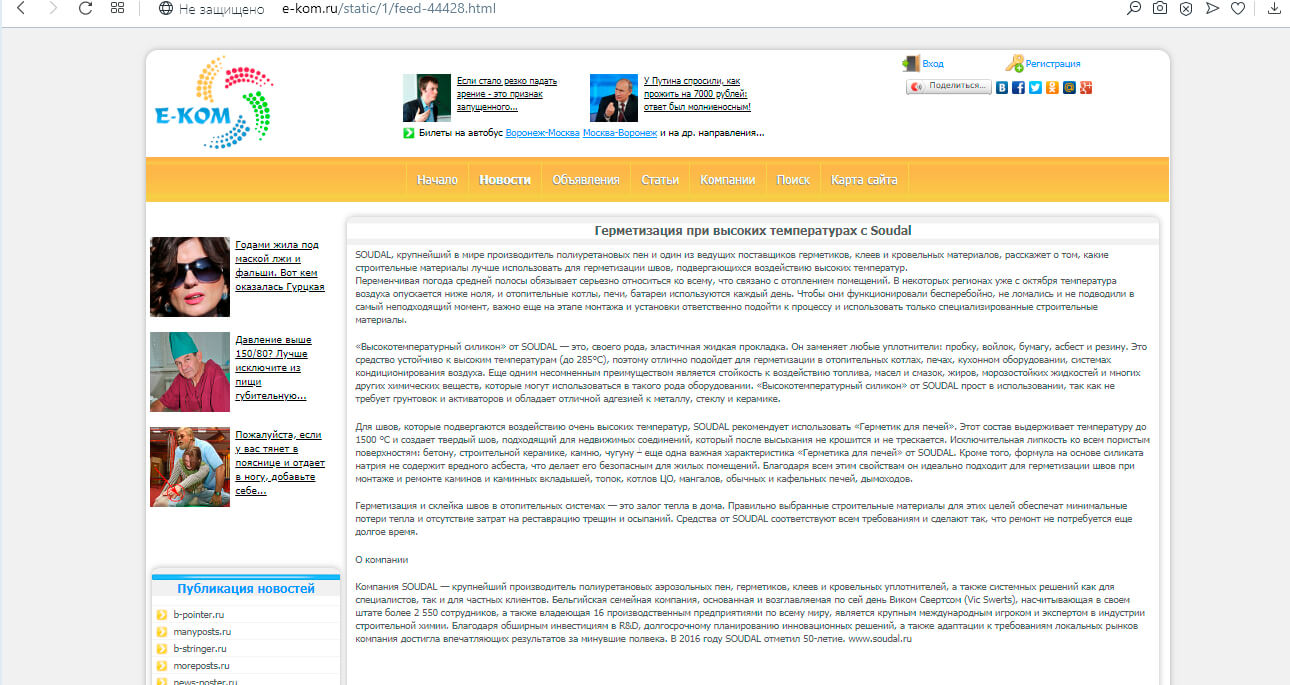This screenshot has height=685, width=1290.
Task: Open ad link about тянет в пояснице
Action: [x=280, y=463]
